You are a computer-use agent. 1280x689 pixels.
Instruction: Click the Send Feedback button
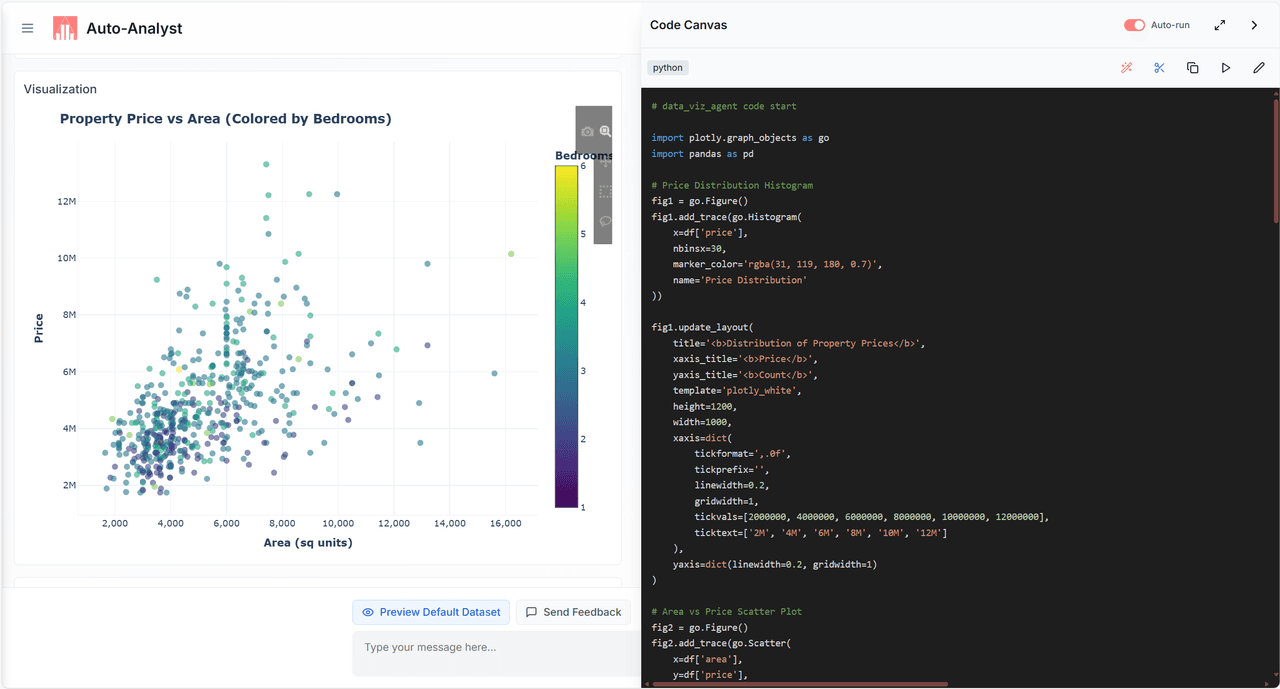pyautogui.click(x=573, y=612)
